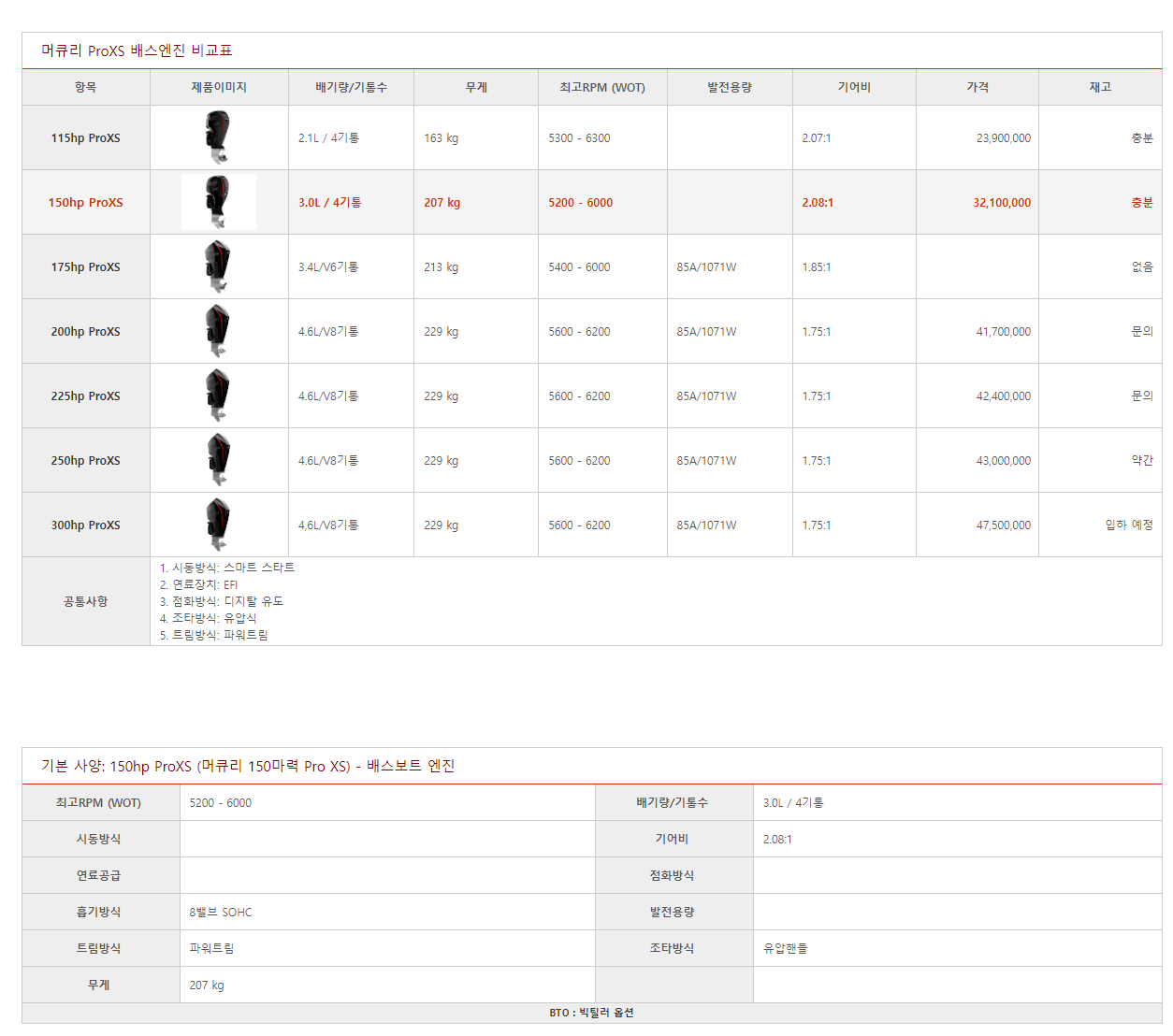Click the 가격 column header
The width and height of the screenshot is (1173, 1036).
[x=977, y=87]
